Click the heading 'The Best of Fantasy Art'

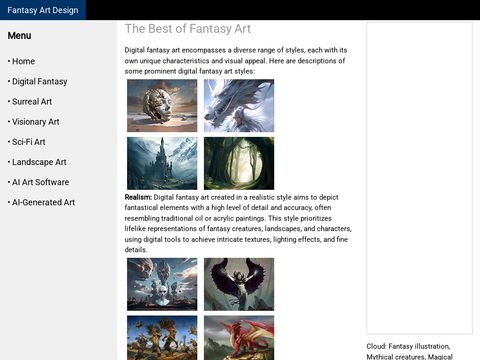tap(188, 29)
